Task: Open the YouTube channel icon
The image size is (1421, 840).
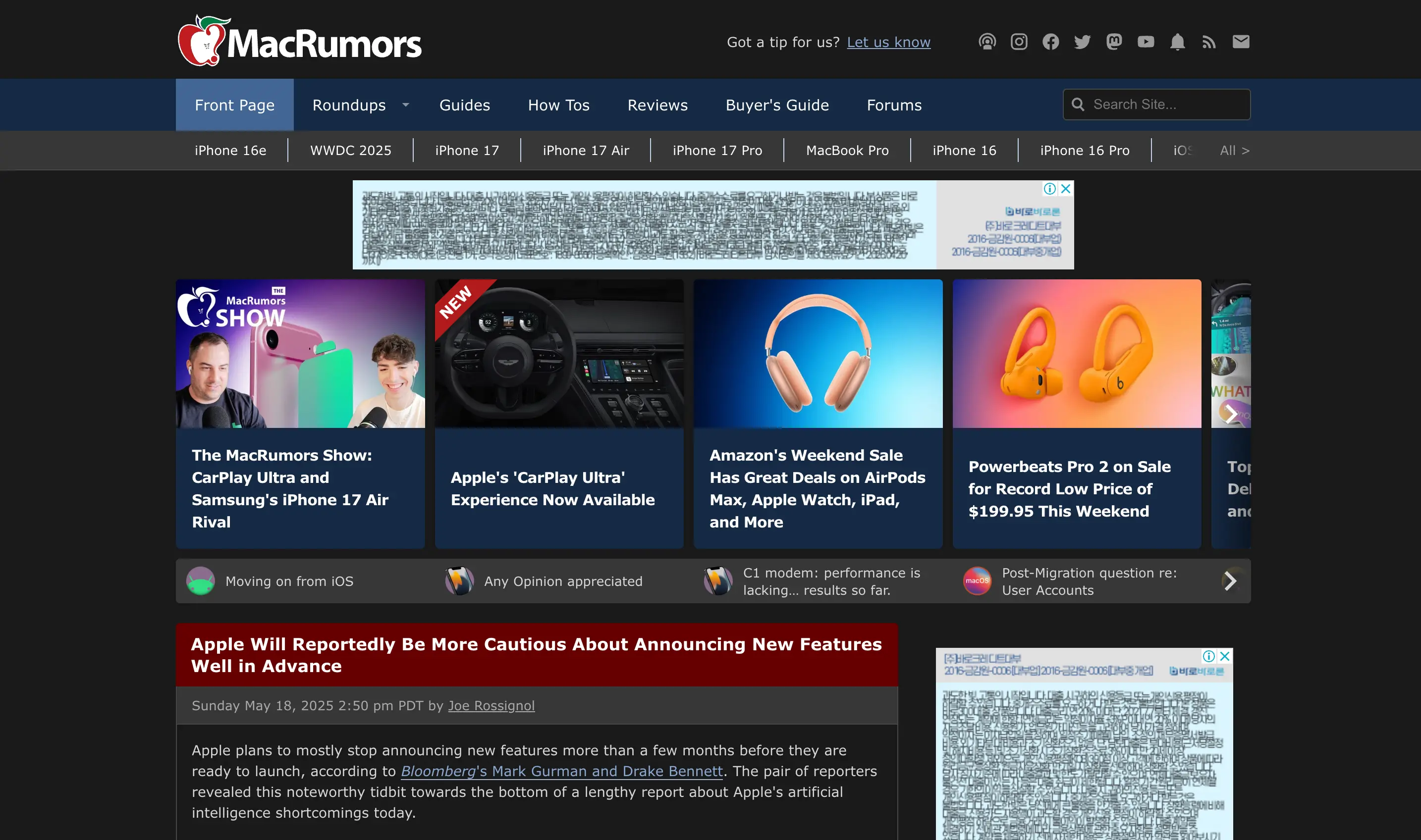Action: tap(1146, 42)
